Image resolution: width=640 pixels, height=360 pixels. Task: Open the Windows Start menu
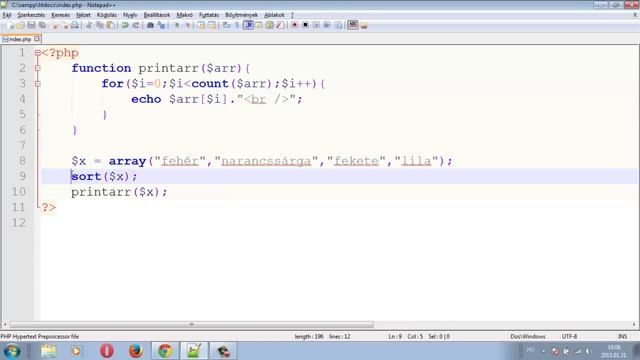coord(12,351)
